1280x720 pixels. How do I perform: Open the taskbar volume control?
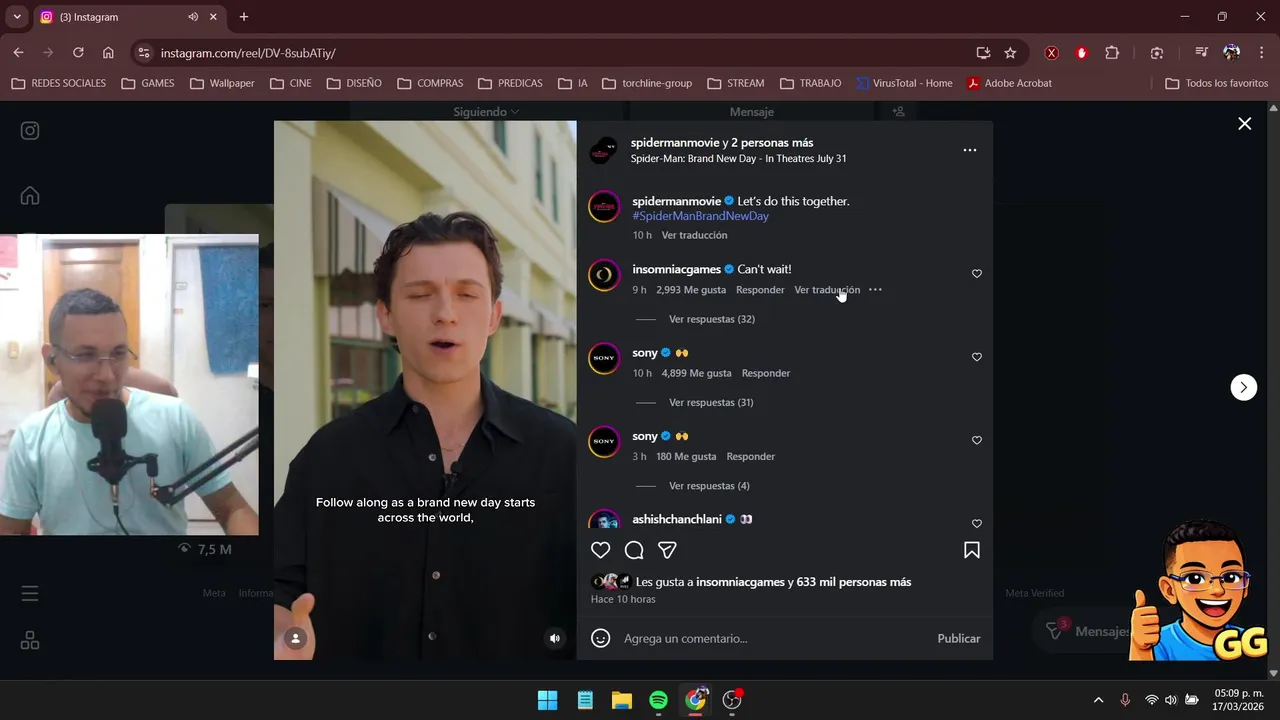pyautogui.click(x=1171, y=700)
